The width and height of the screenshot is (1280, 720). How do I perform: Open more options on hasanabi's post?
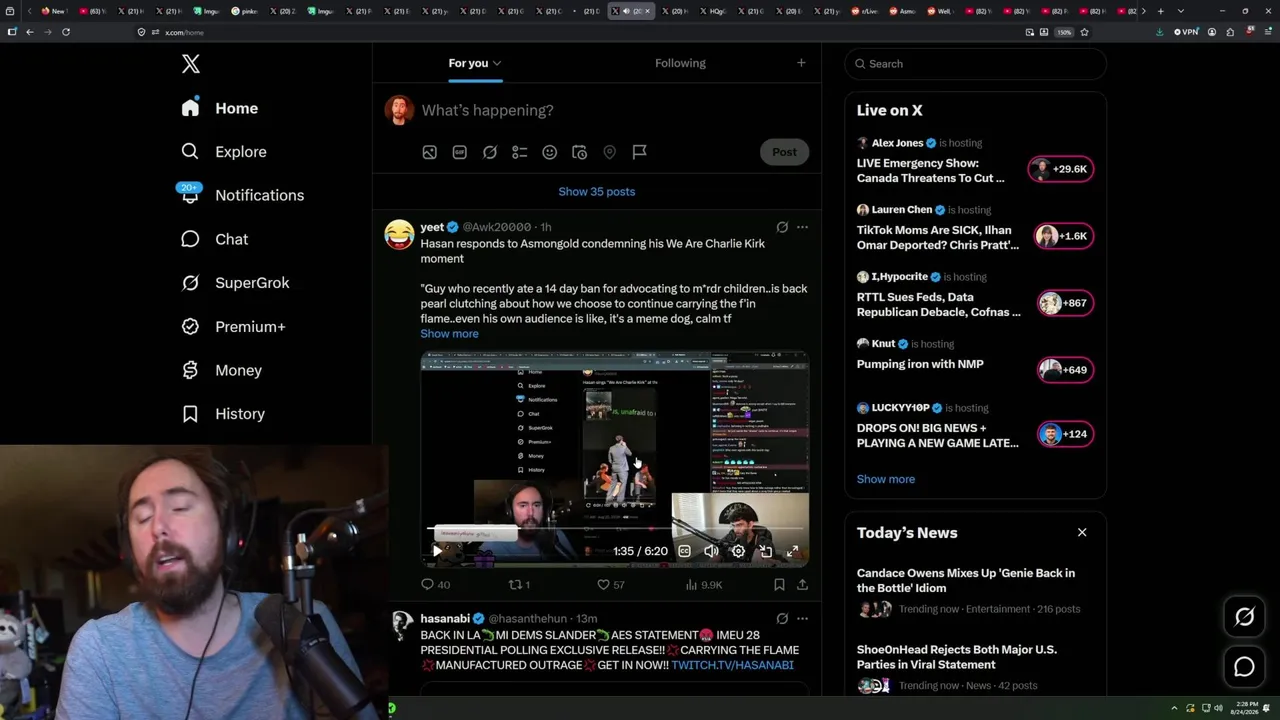[x=802, y=619]
